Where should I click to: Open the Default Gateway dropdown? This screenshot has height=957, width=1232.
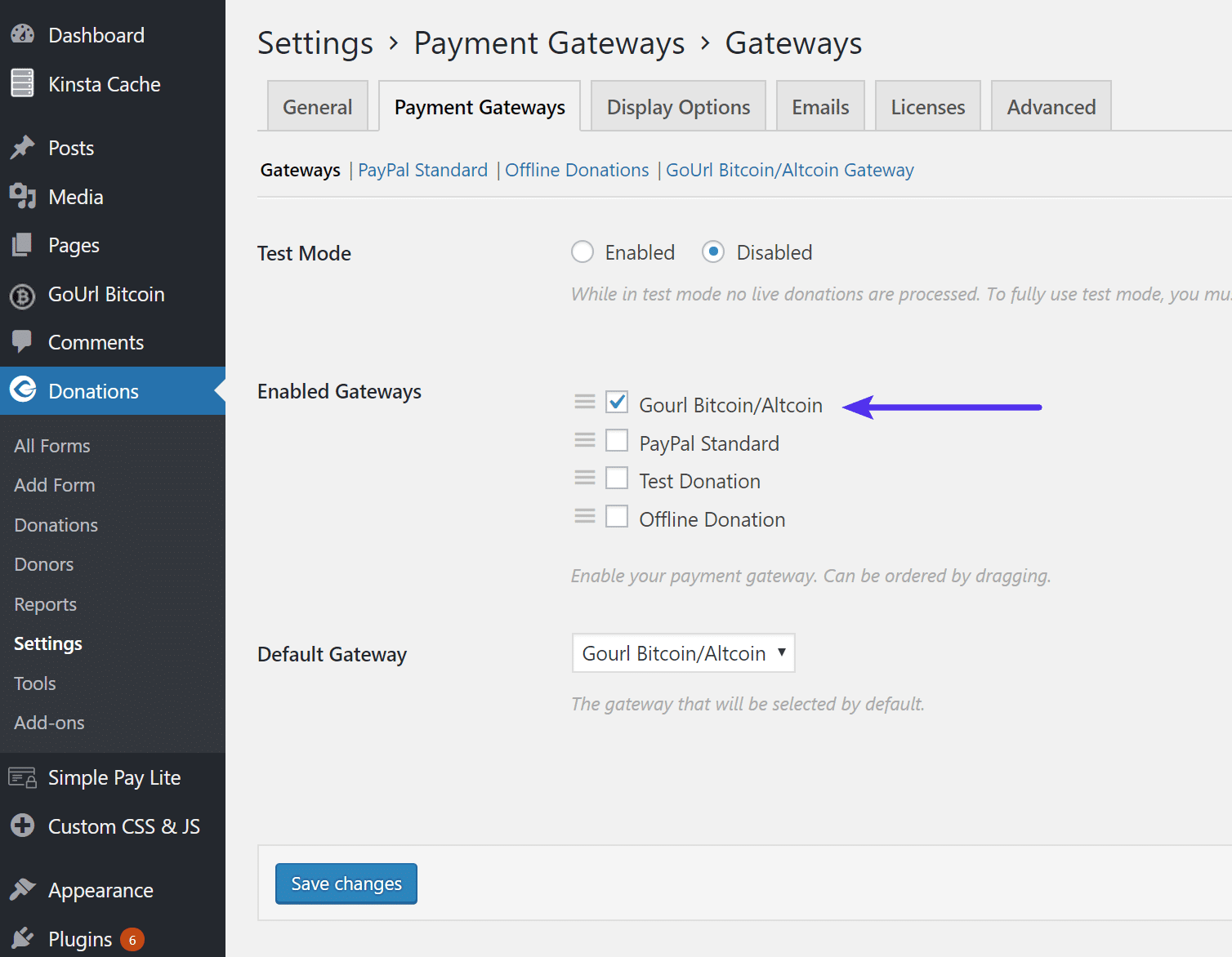pyautogui.click(x=683, y=652)
